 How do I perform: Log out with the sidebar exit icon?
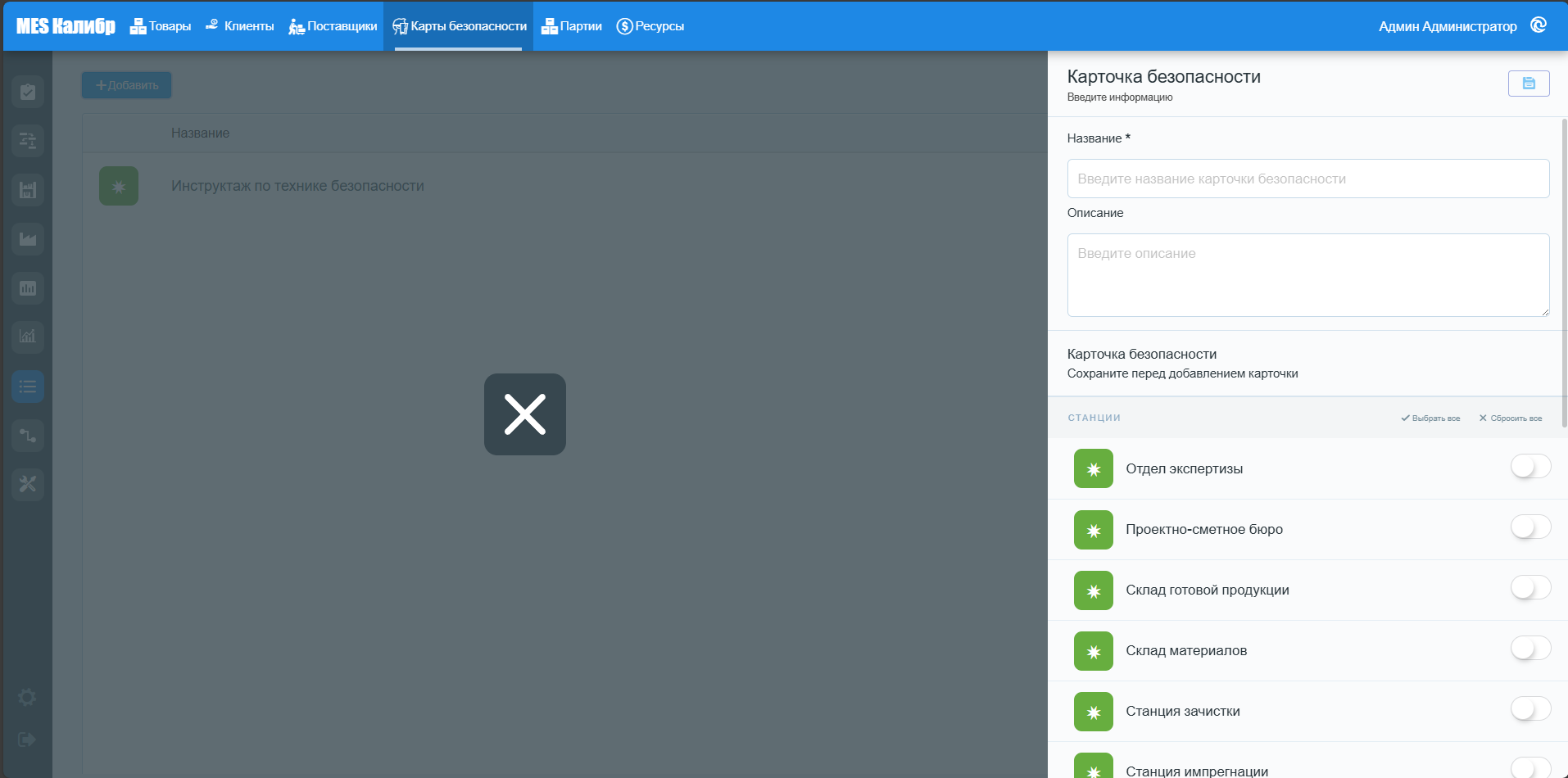click(27, 740)
